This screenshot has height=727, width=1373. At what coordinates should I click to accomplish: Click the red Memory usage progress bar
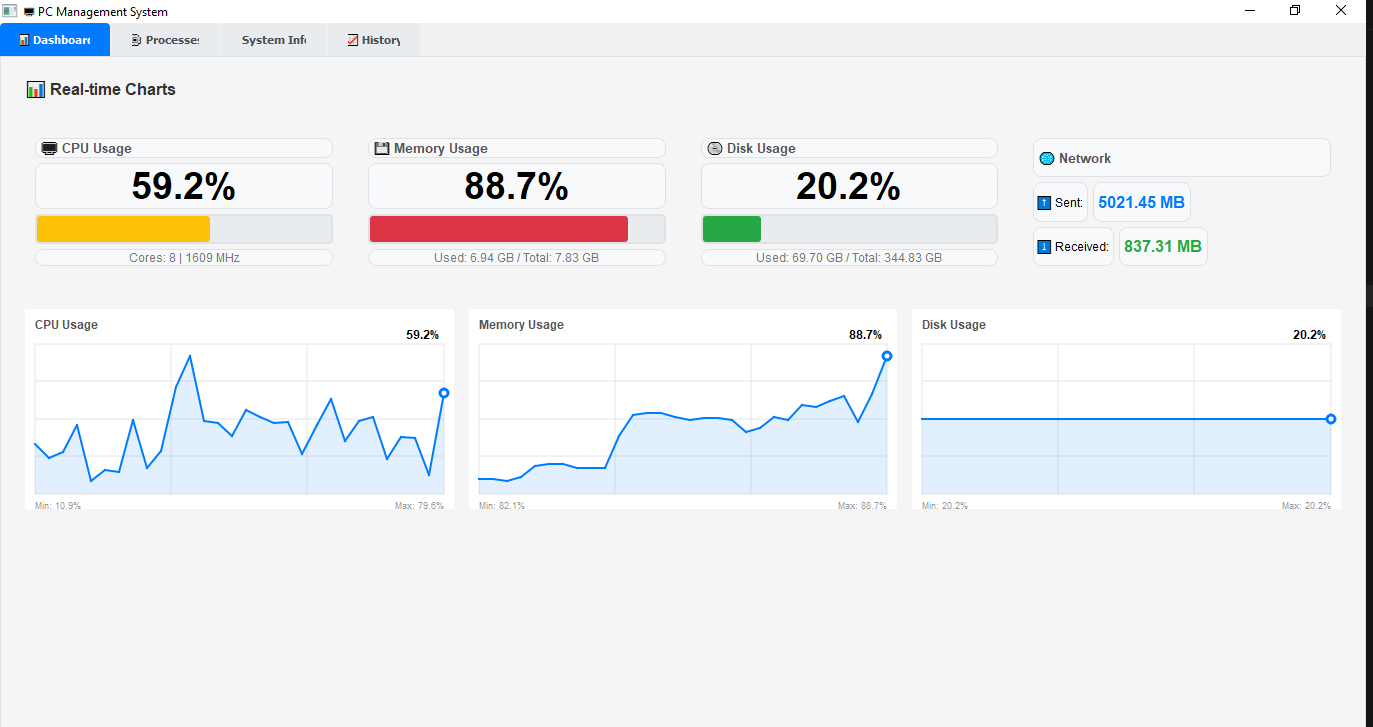coord(498,229)
